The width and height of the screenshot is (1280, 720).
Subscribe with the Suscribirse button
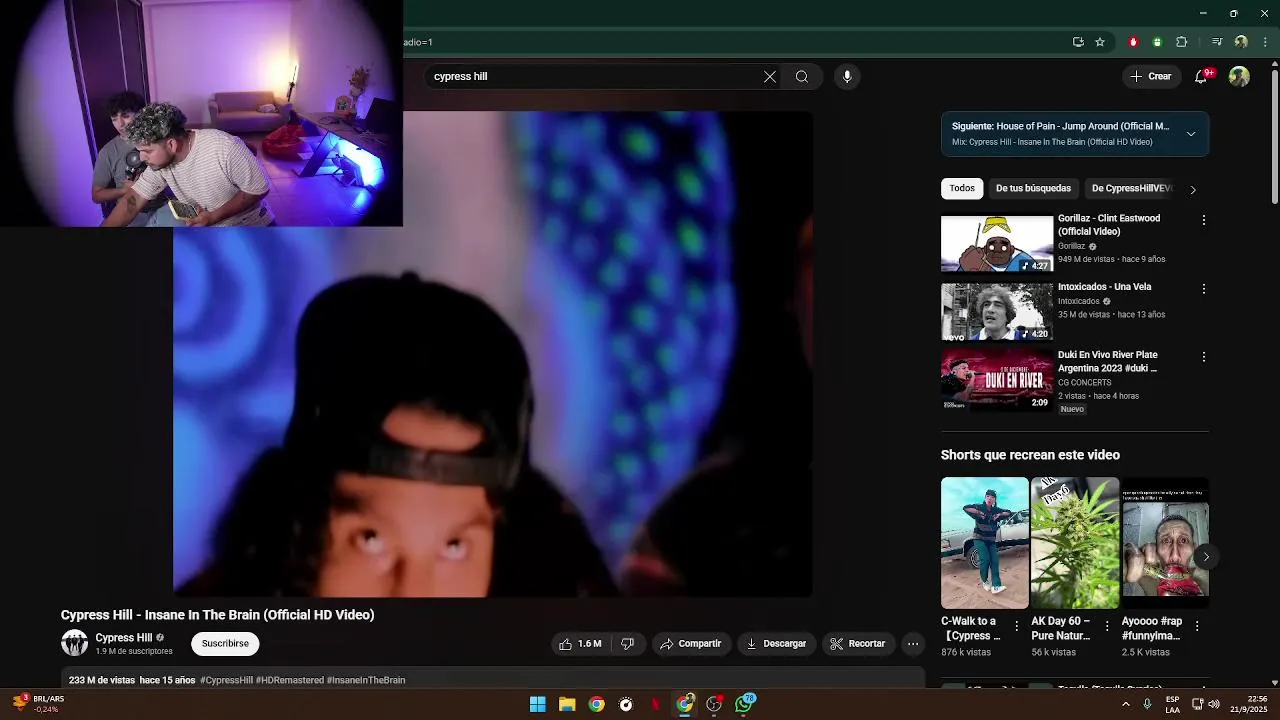tap(225, 644)
